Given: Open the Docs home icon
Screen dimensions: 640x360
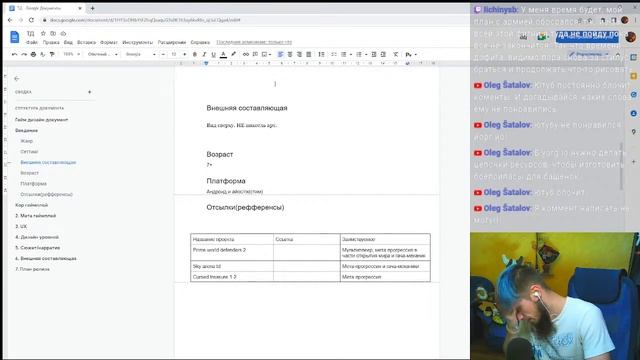Looking at the screenshot, I should pyautogui.click(x=15, y=37).
